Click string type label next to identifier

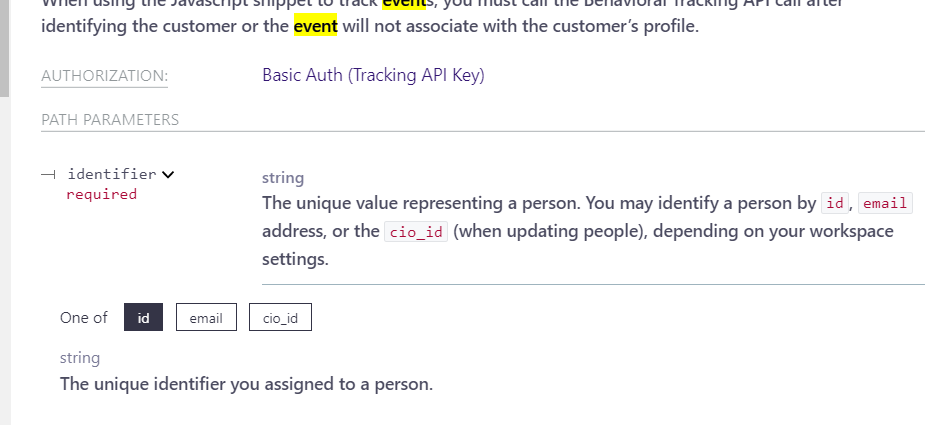(283, 178)
